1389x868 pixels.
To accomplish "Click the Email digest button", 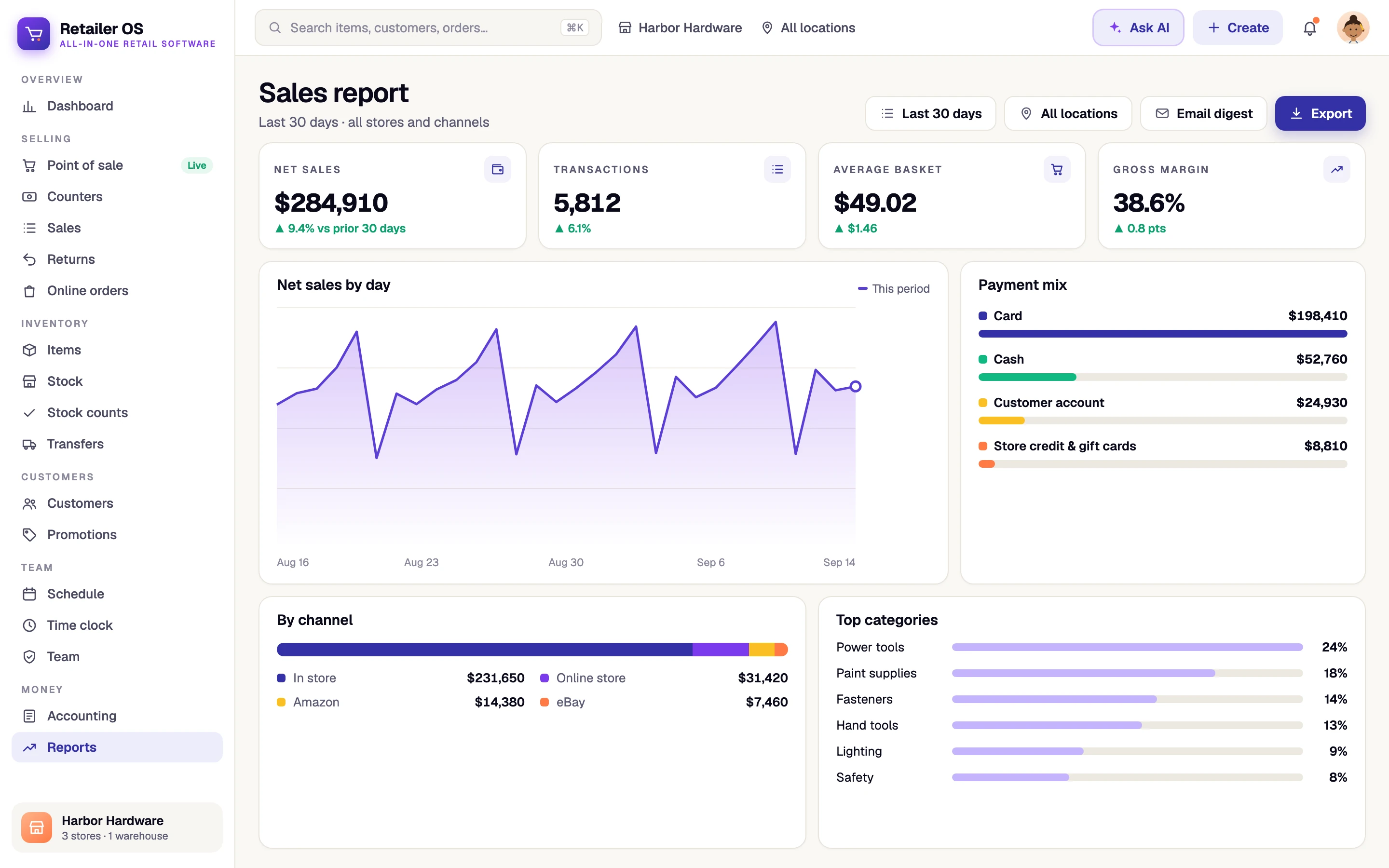I will click(1203, 114).
